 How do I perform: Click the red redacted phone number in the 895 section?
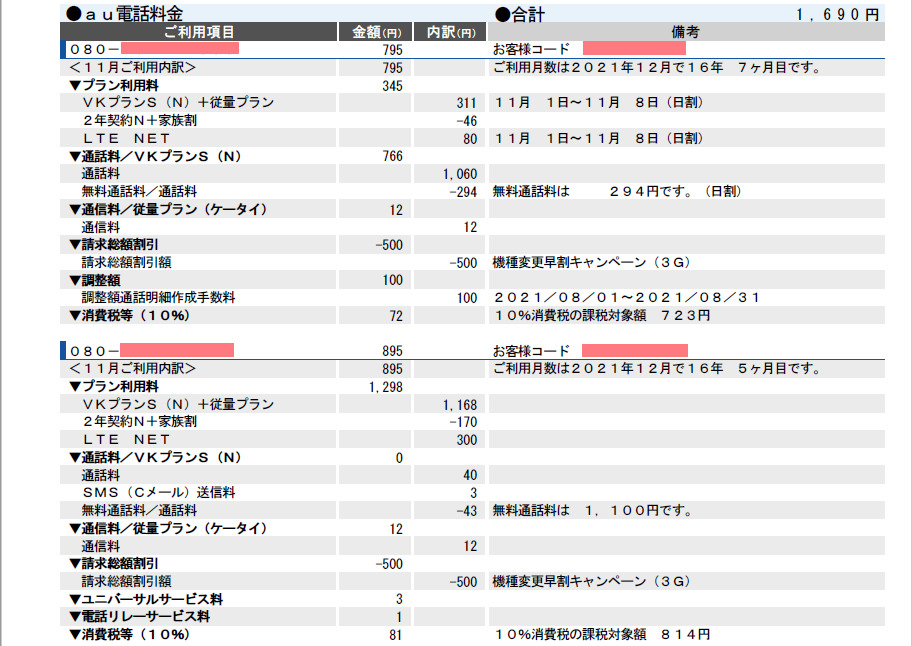pyautogui.click(x=177, y=350)
